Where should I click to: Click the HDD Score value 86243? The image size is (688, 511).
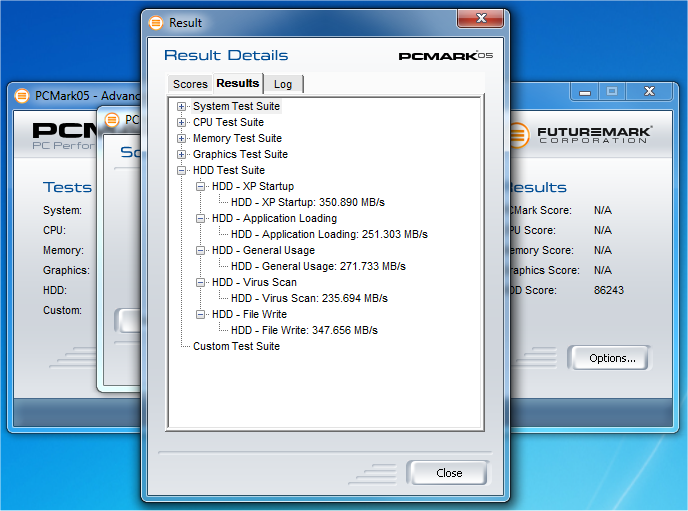[x=609, y=290]
